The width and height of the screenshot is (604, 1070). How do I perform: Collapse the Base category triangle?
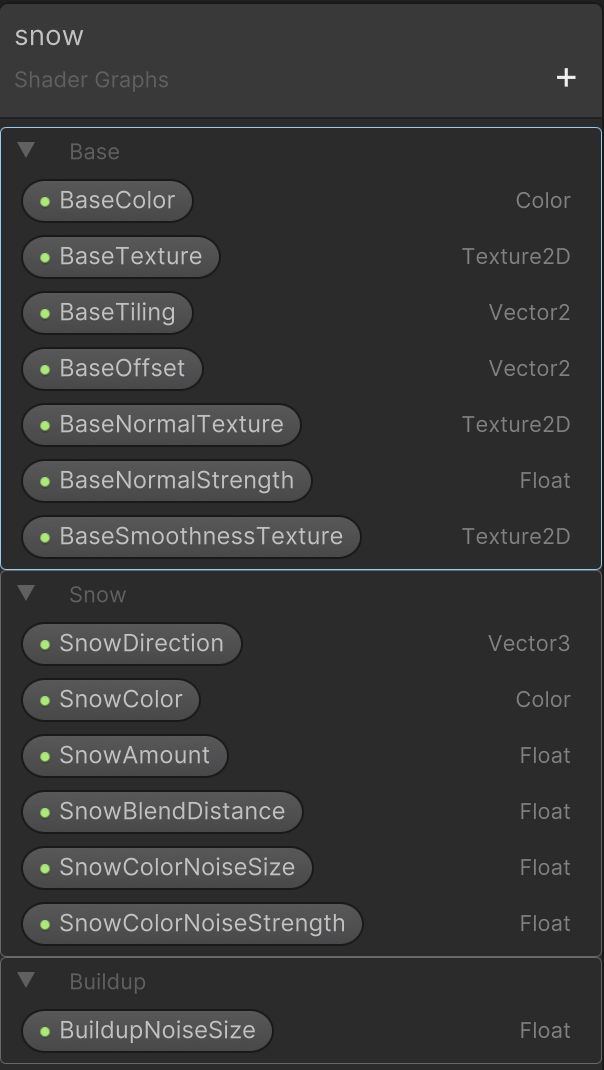pyautogui.click(x=27, y=151)
